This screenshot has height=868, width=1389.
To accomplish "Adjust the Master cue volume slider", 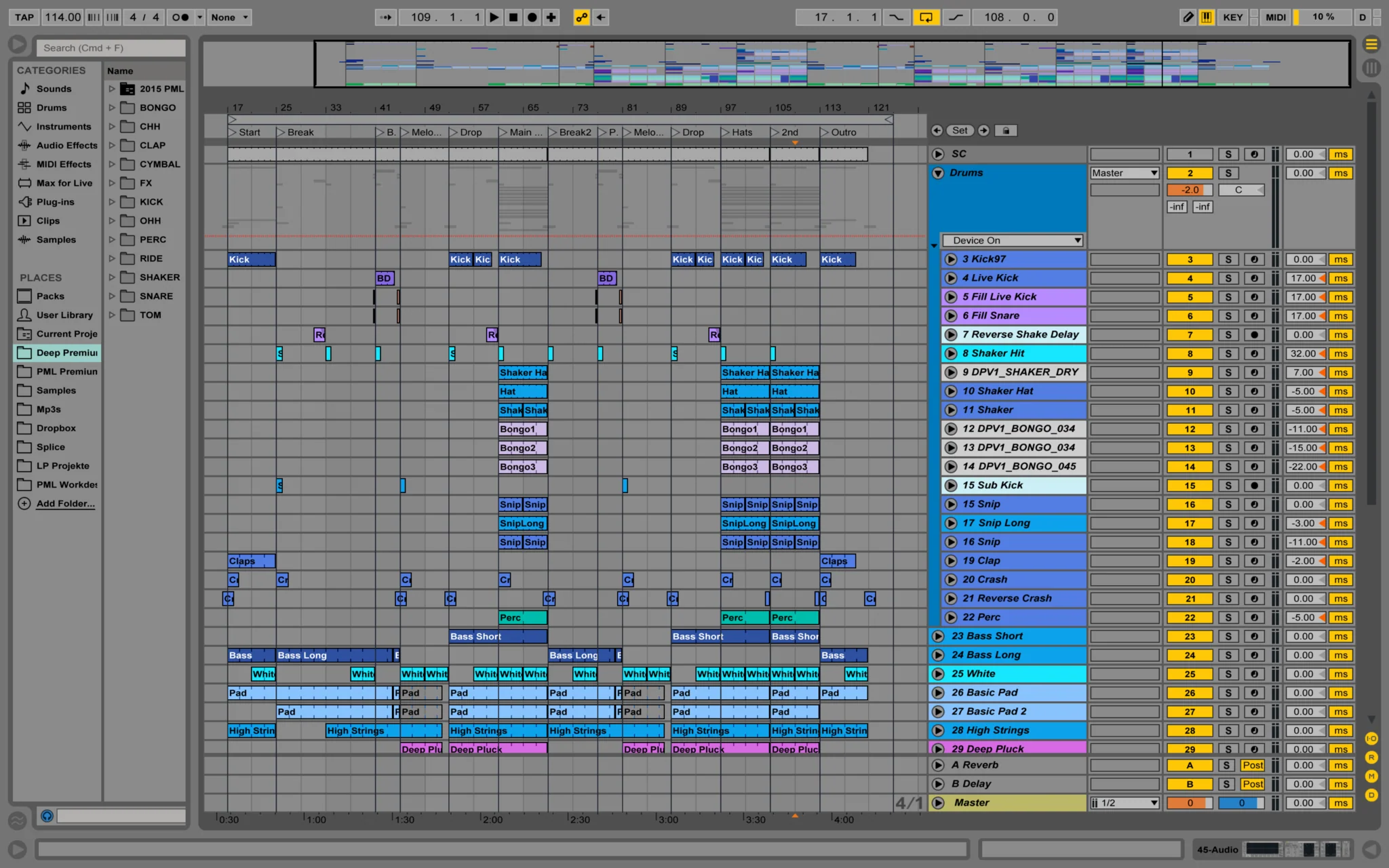I will point(1241,803).
